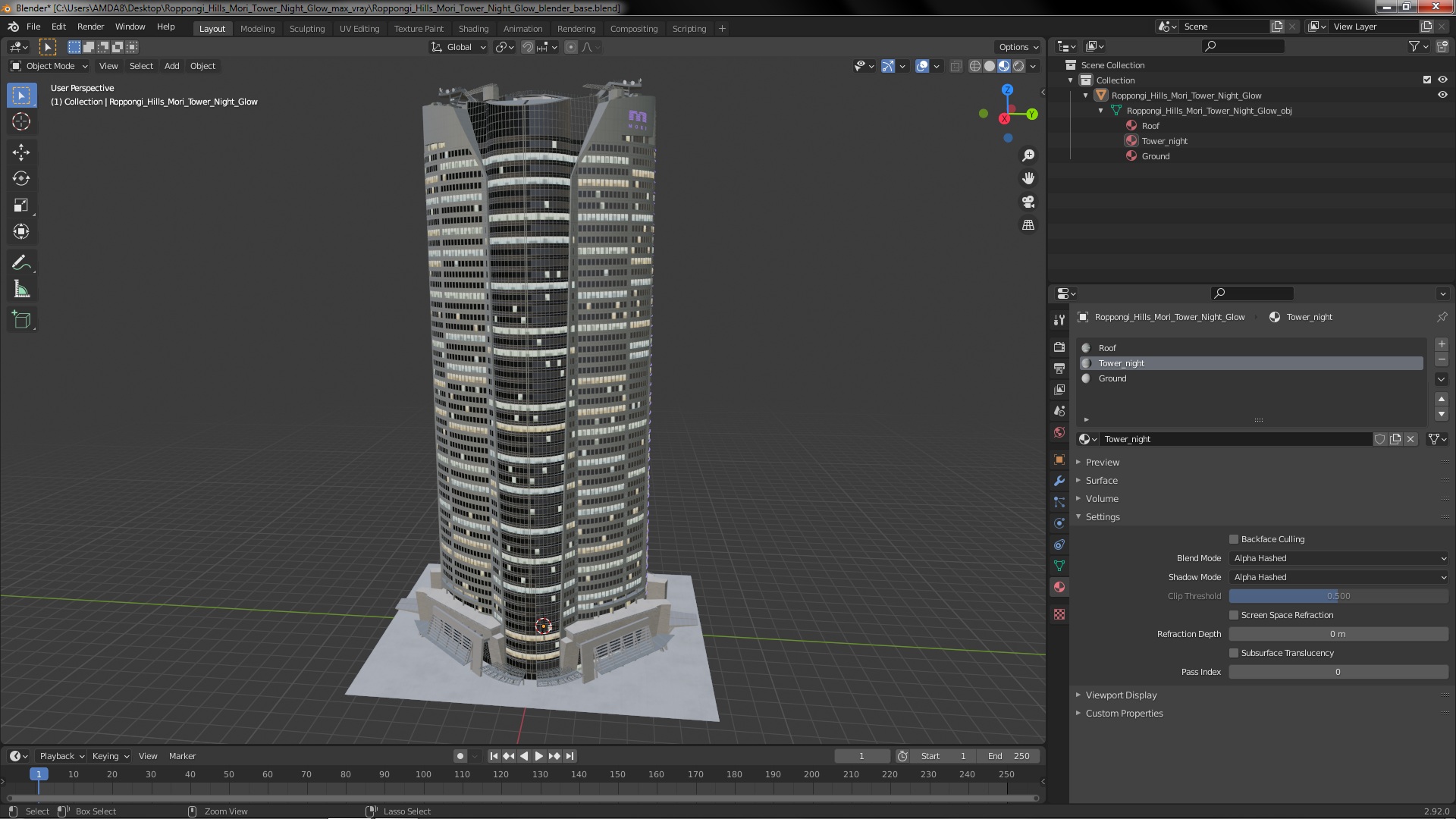
Task: Open the Keying popover in timeline
Action: 110,756
